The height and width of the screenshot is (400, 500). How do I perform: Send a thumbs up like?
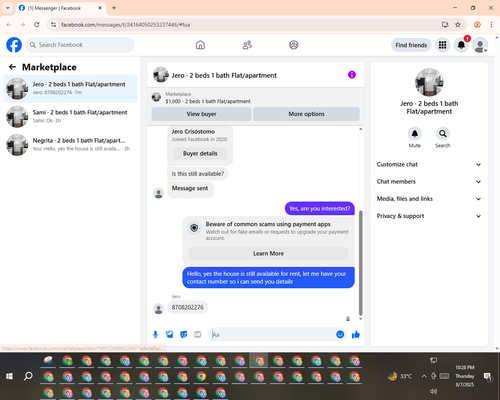(x=356, y=334)
